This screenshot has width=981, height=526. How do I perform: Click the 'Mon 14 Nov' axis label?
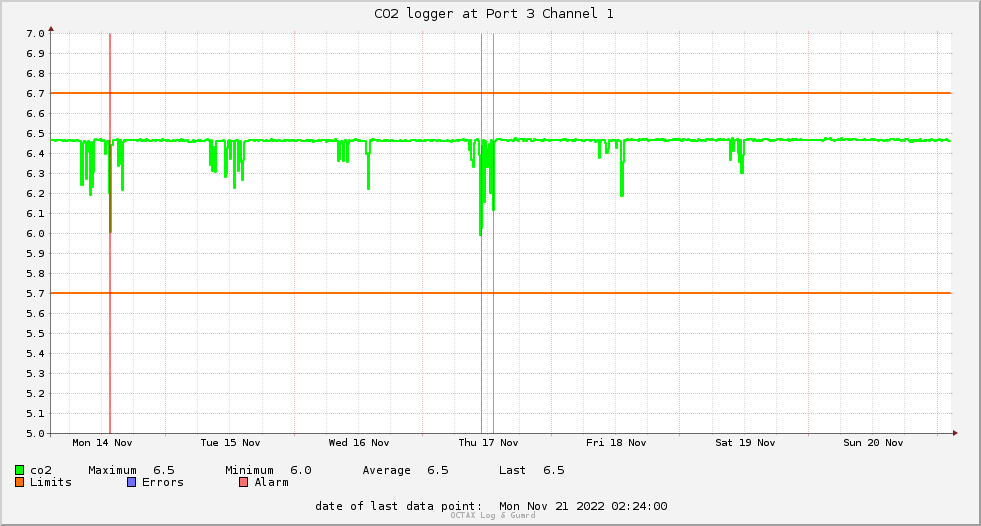[102, 443]
